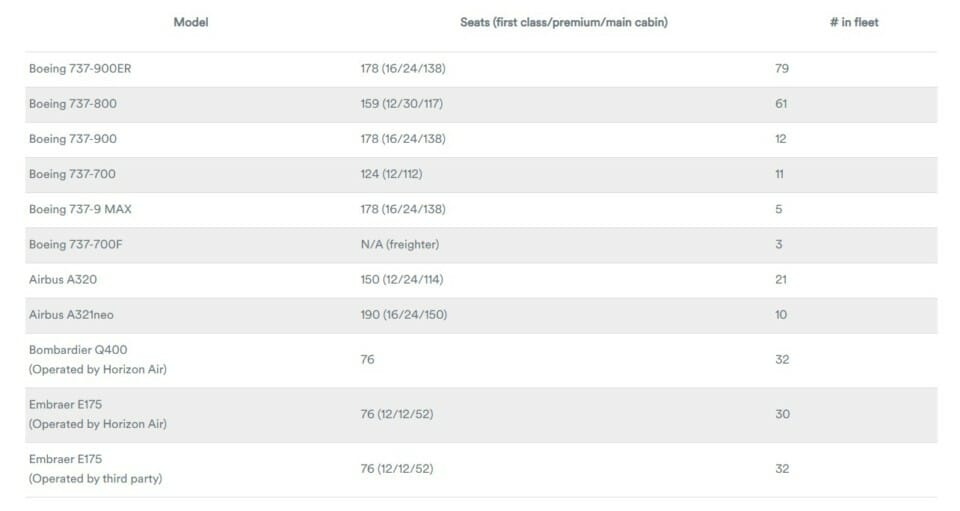This screenshot has width=960, height=511.
Task: Select fleet count 61 for 737-800
Action: click(x=781, y=104)
